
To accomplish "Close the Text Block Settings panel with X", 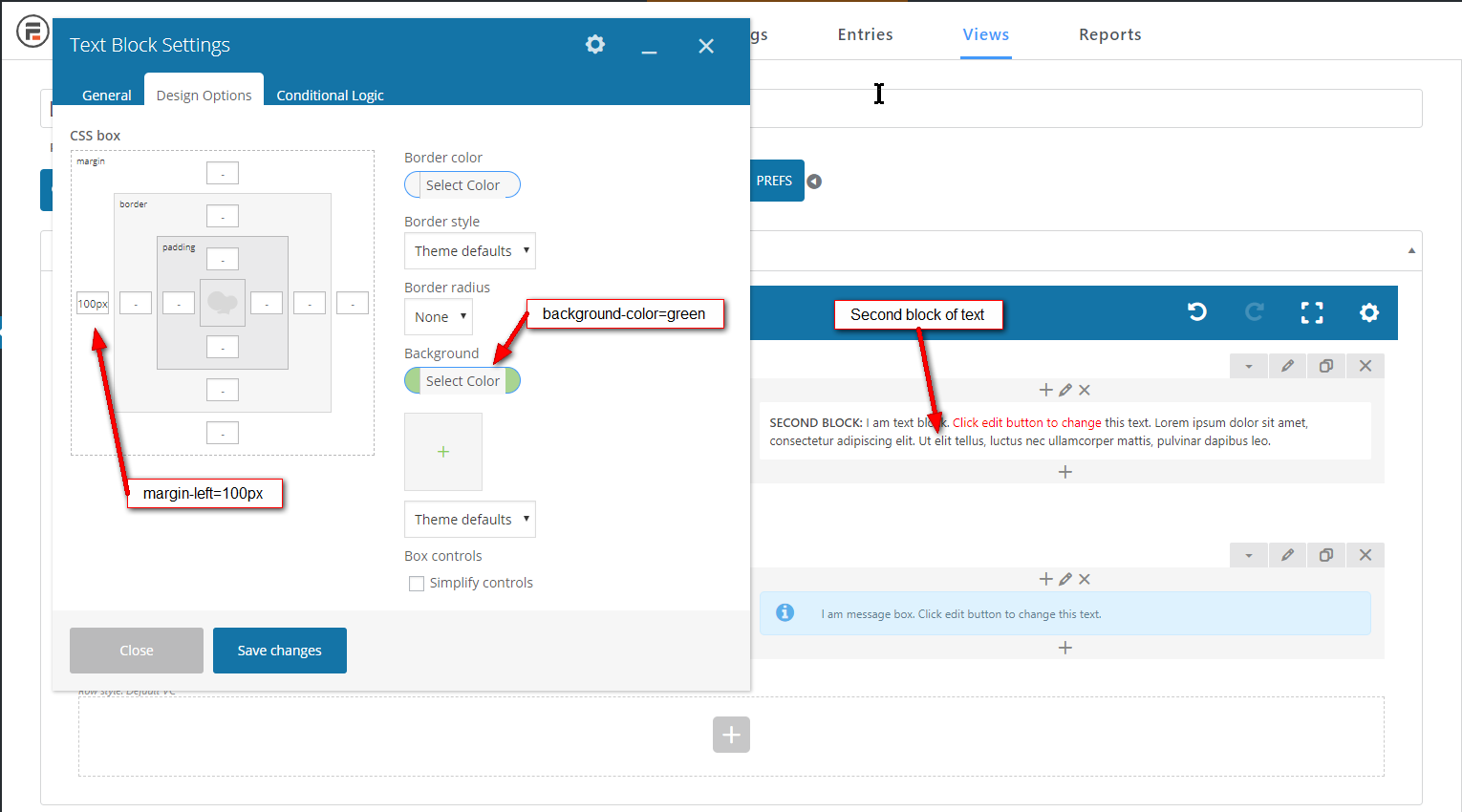I will (706, 46).
